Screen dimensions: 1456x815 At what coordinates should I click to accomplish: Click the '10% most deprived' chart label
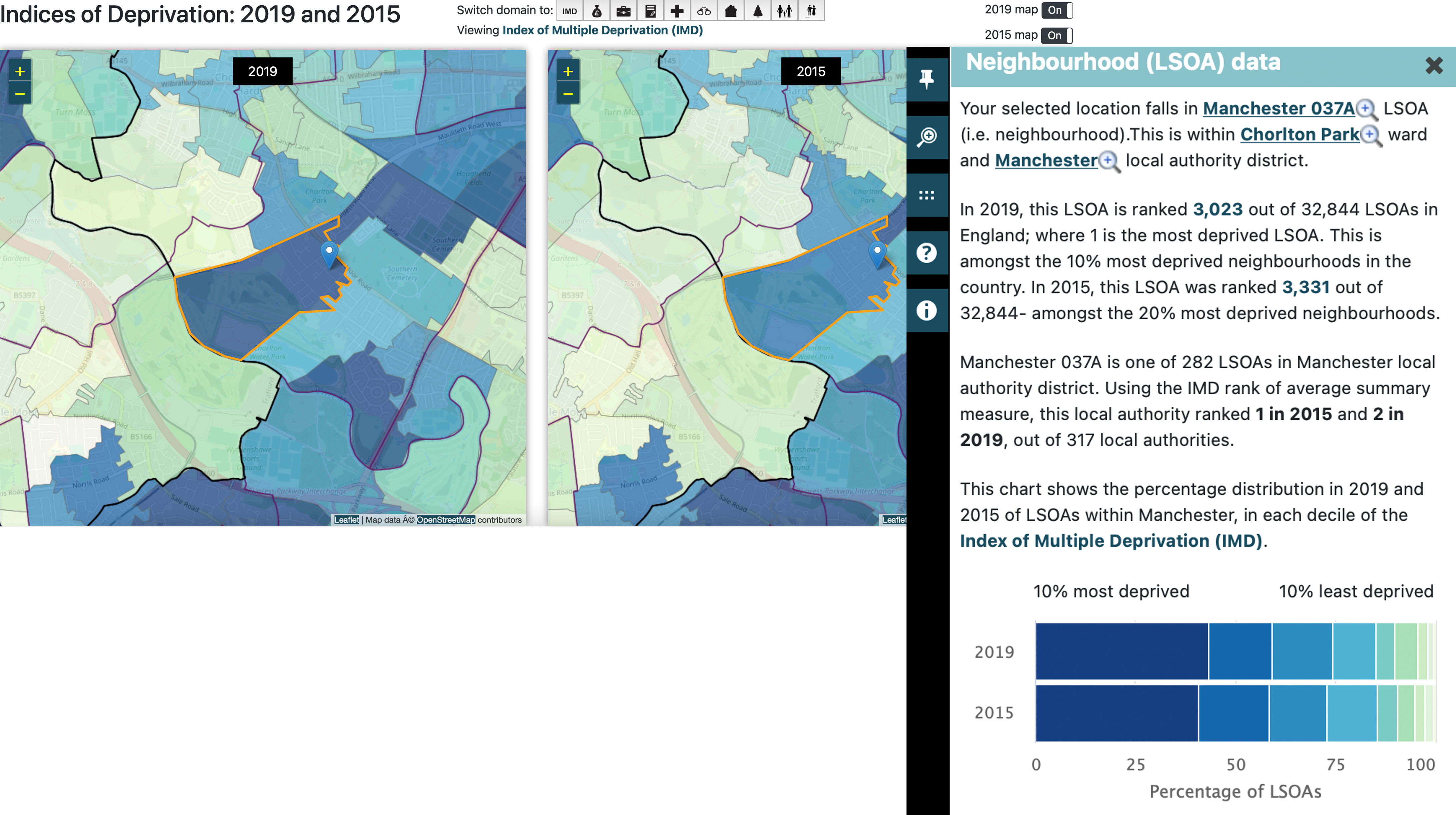click(1111, 592)
